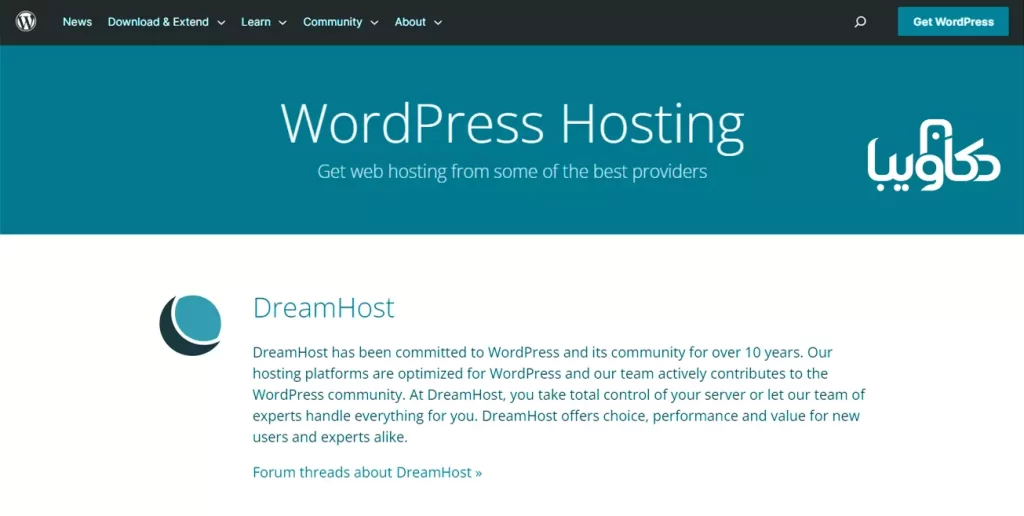
Task: Expand the chevron beside Community
Action: 374,22
